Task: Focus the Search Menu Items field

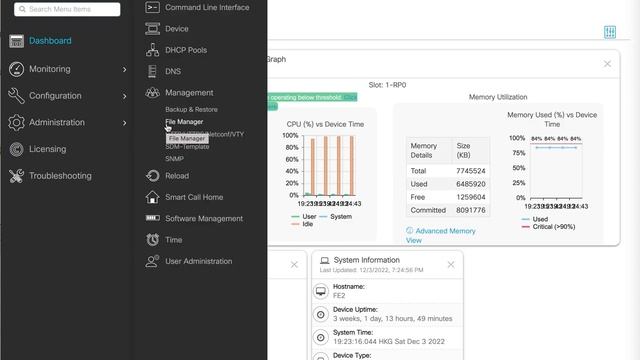Action: click(67, 9)
